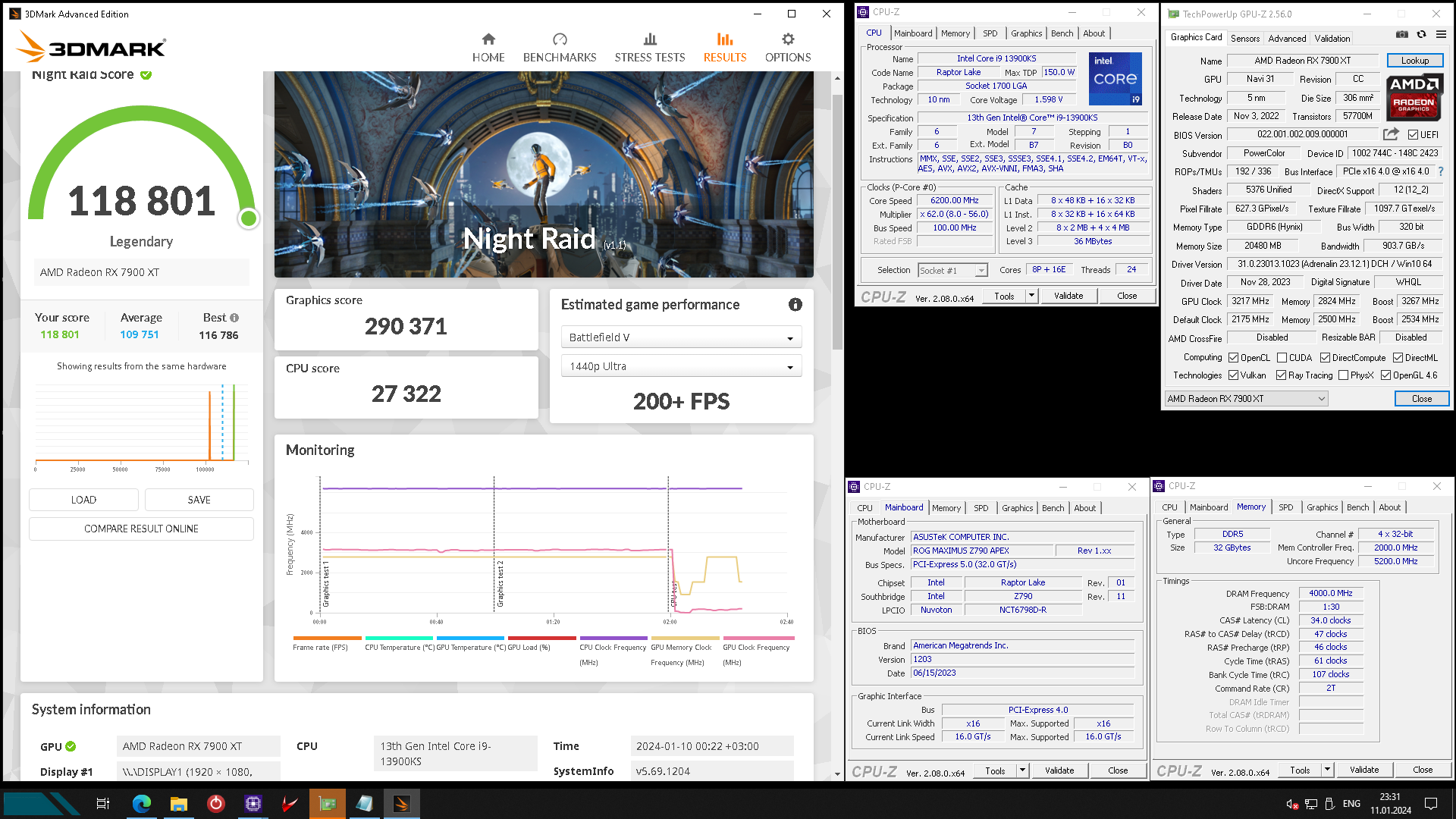
Task: Open the Socket #1 selection dropdown in CPU-Z
Action: click(952, 271)
